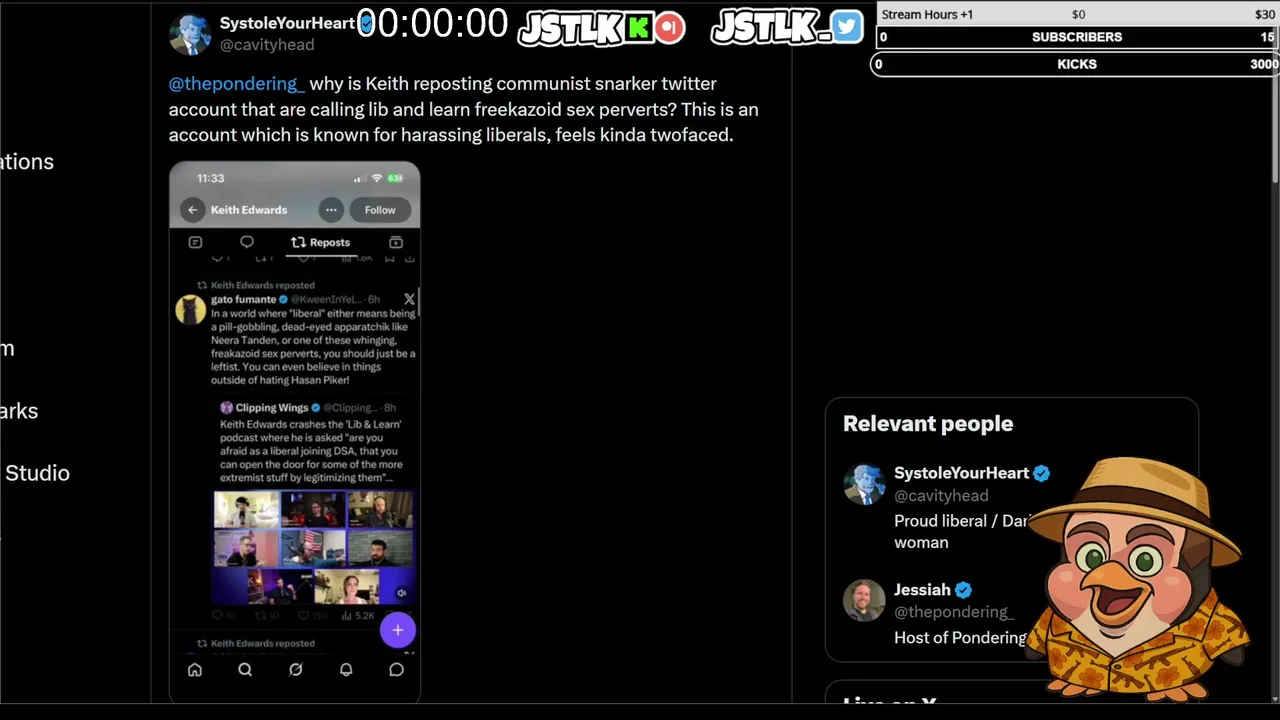
Task: Click the @cavityhead handle under the tweet author
Action: 267,45
